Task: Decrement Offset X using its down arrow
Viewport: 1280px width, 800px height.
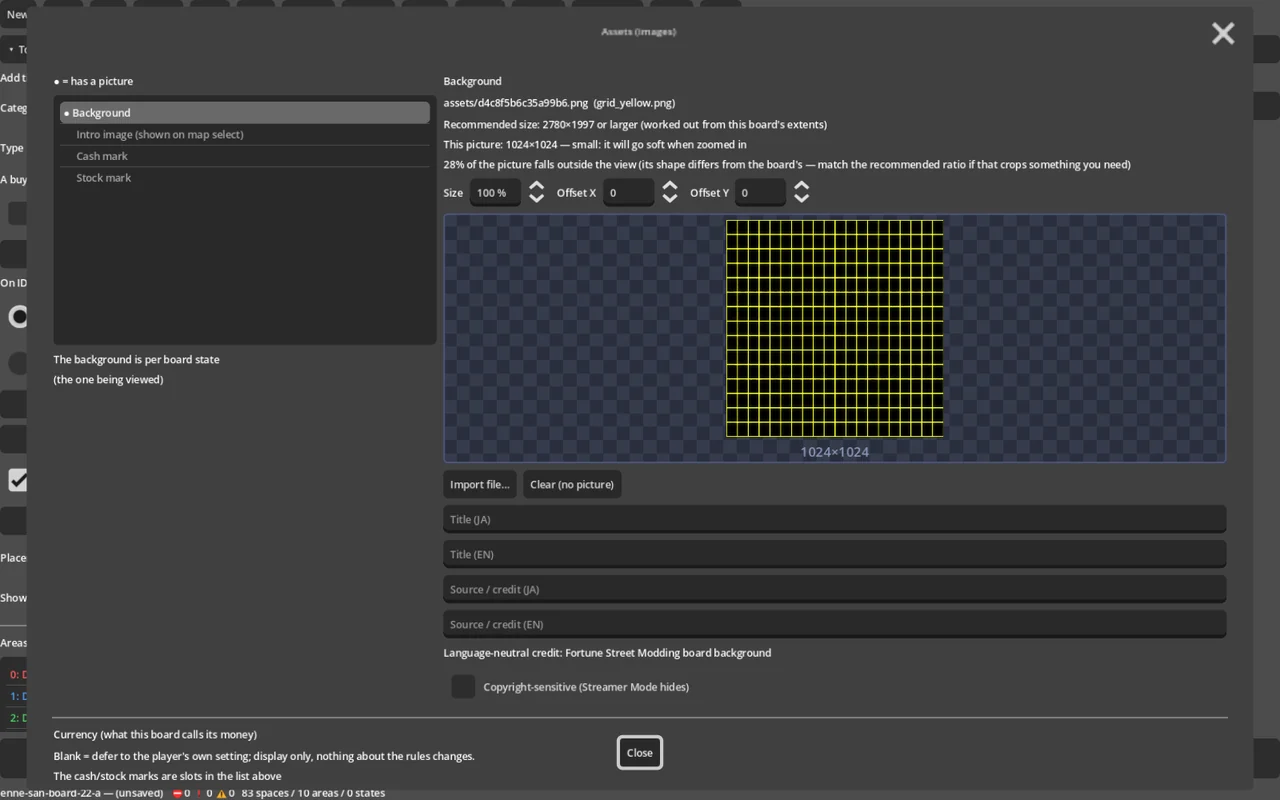Action: click(x=669, y=198)
